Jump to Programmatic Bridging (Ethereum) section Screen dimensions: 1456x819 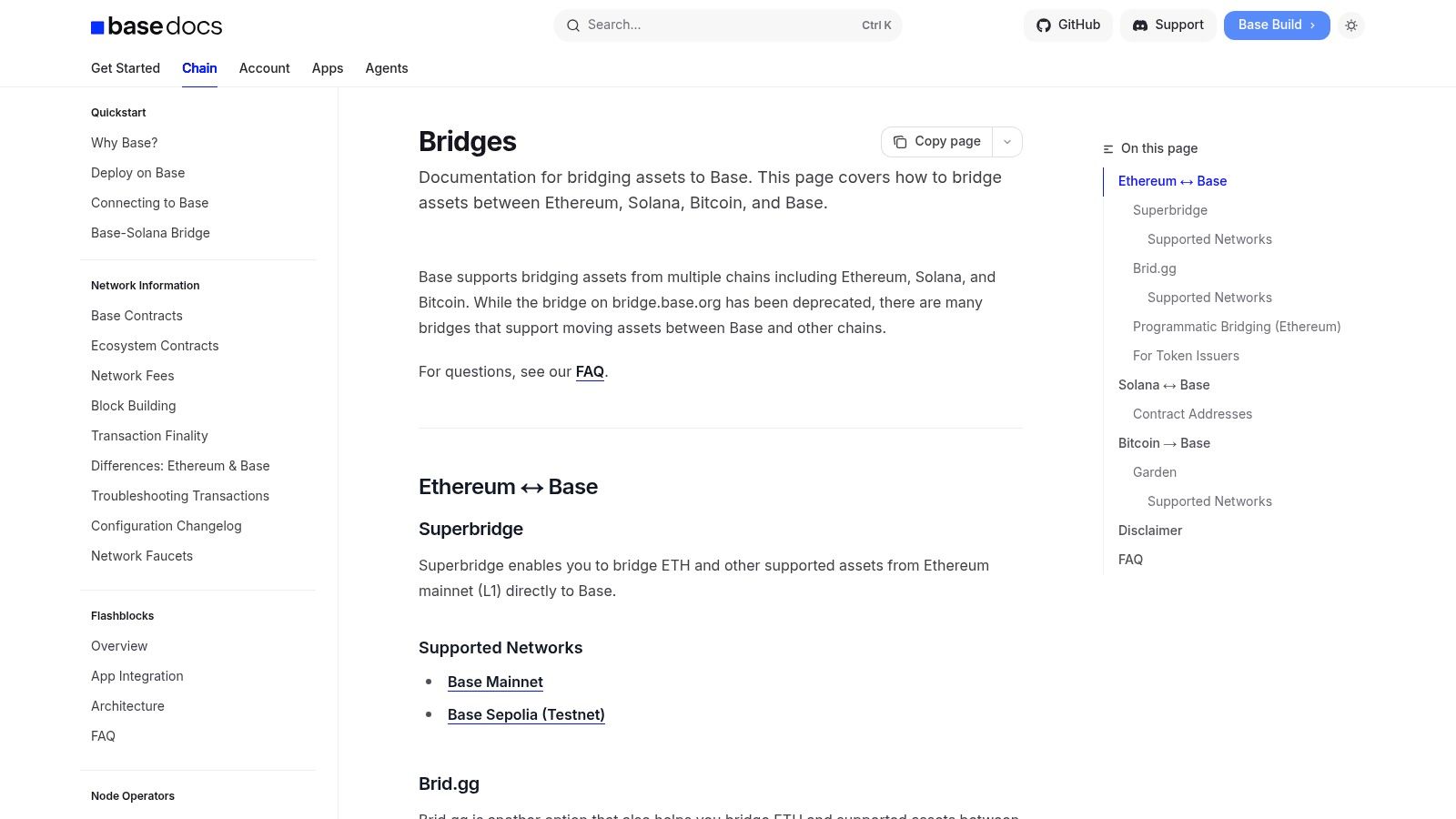pyautogui.click(x=1237, y=327)
